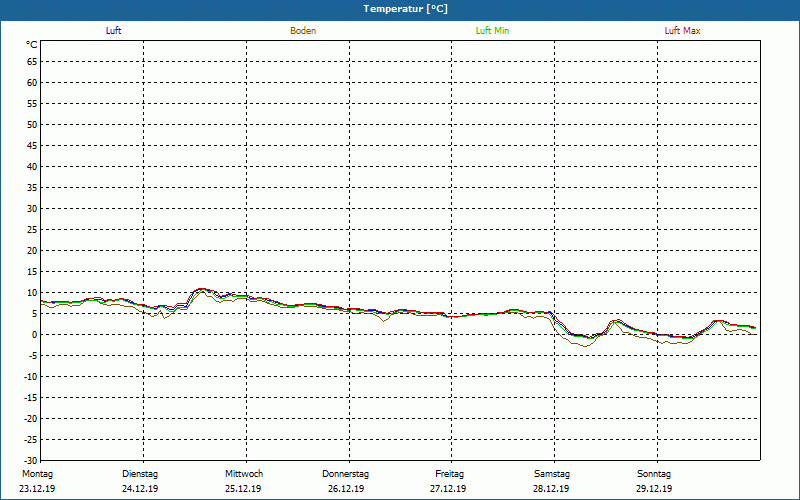800x500 pixels.
Task: Click the date '24.12.19'
Action: coord(140,489)
